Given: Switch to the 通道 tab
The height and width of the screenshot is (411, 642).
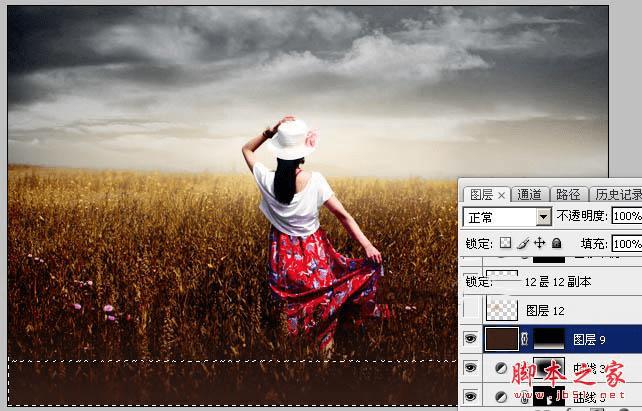Looking at the screenshot, I should click(x=529, y=194).
